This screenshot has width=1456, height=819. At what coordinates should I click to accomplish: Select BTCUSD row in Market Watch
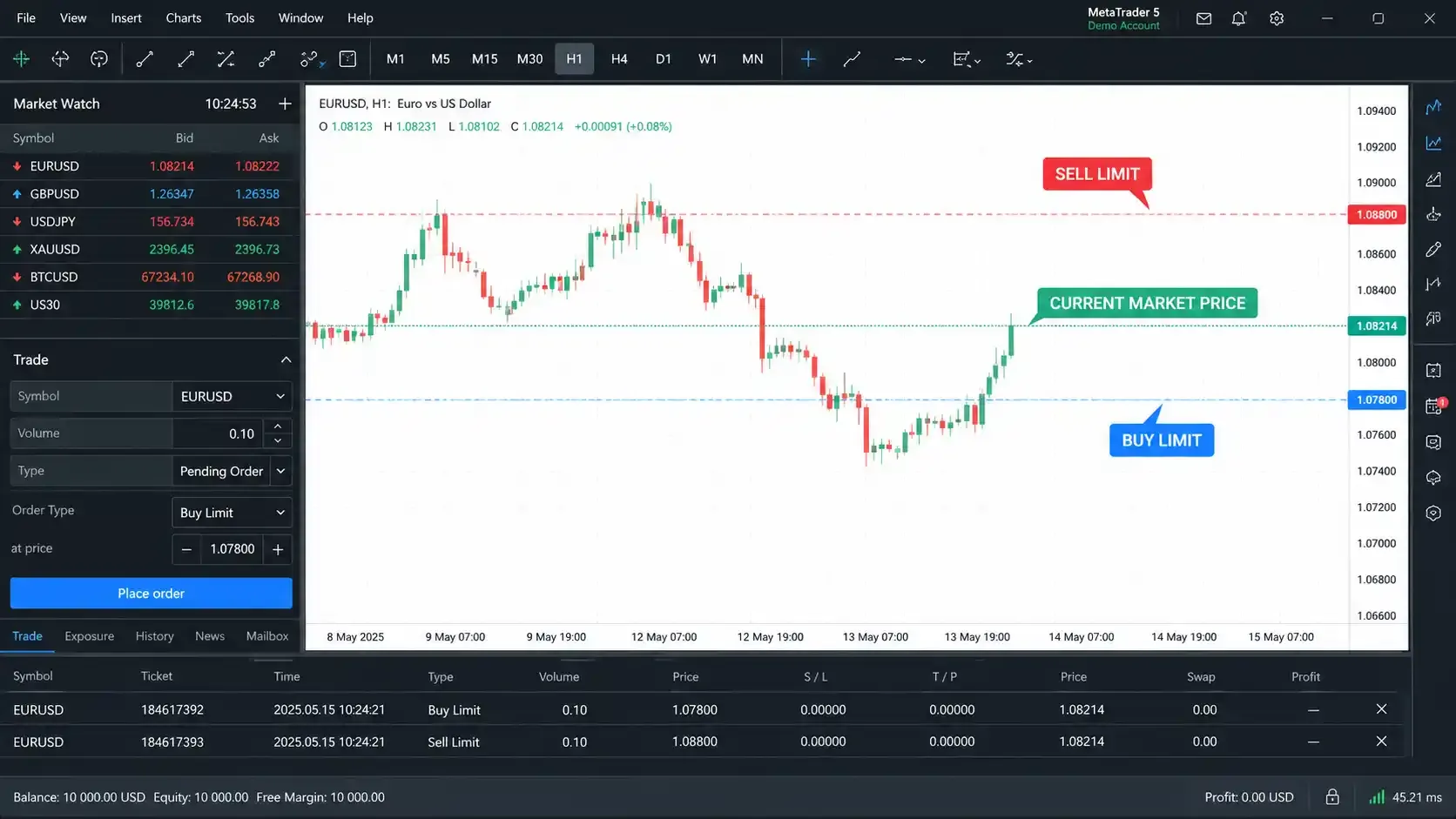[x=150, y=277]
